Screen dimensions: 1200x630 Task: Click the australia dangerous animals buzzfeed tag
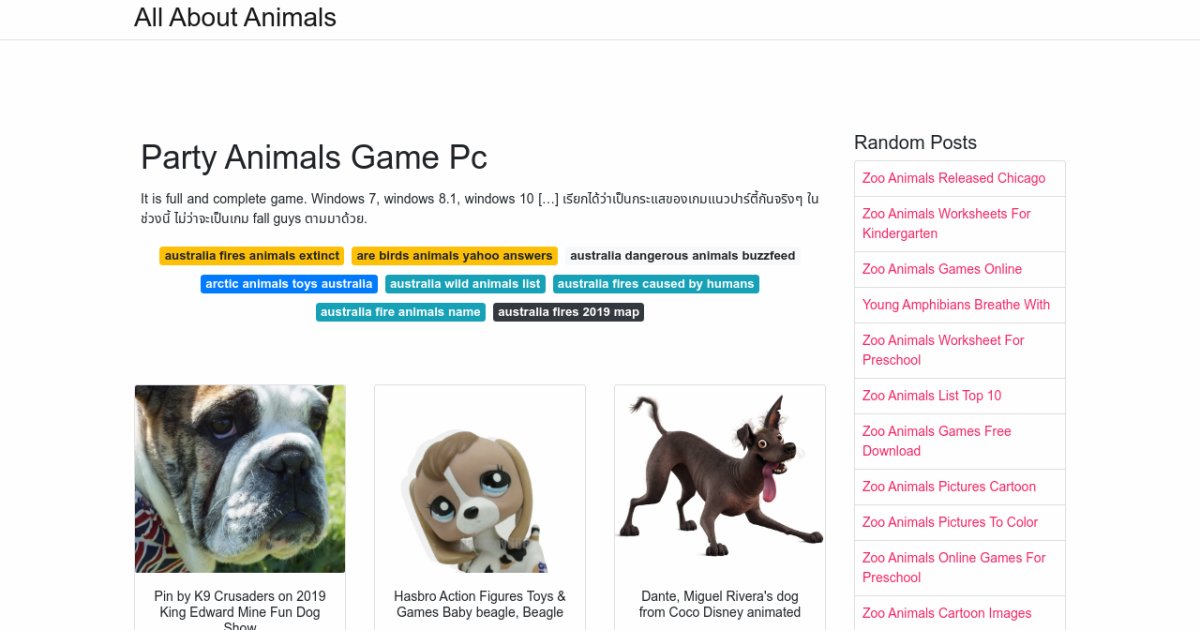(x=682, y=256)
